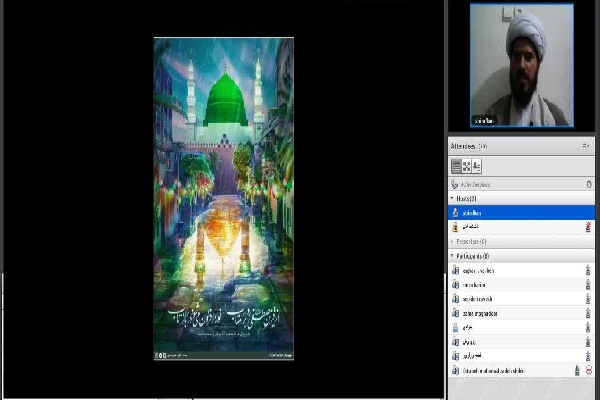The image size is (600, 400).
Task: Switch to attendee status view icon
Action: pyautogui.click(x=476, y=166)
